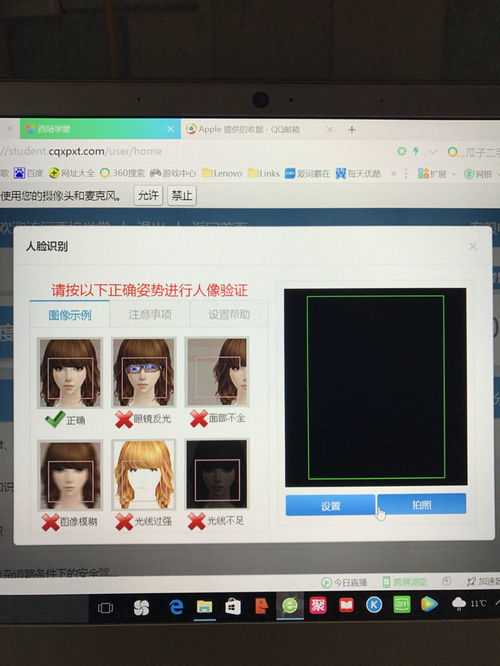The width and height of the screenshot is (500, 666).
Task: Switch to the 注意事项 tab
Action: pos(150,314)
